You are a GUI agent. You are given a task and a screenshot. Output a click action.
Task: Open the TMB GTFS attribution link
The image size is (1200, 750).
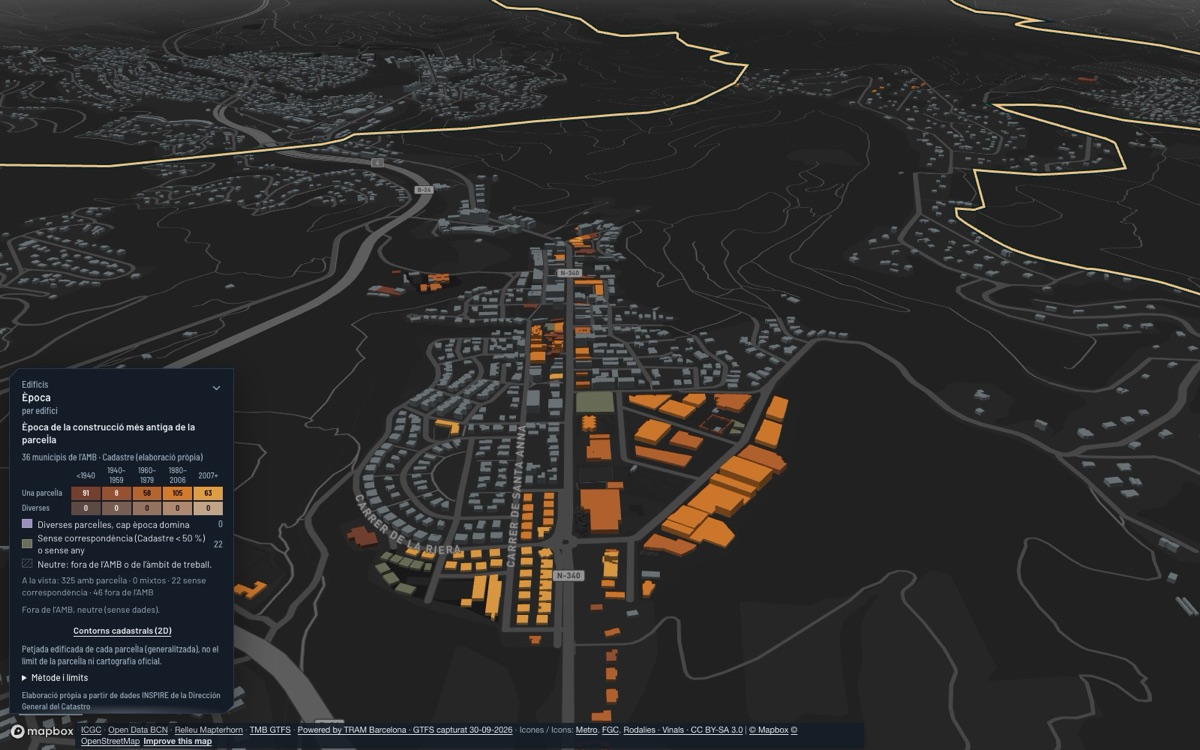pyautogui.click(x=270, y=730)
